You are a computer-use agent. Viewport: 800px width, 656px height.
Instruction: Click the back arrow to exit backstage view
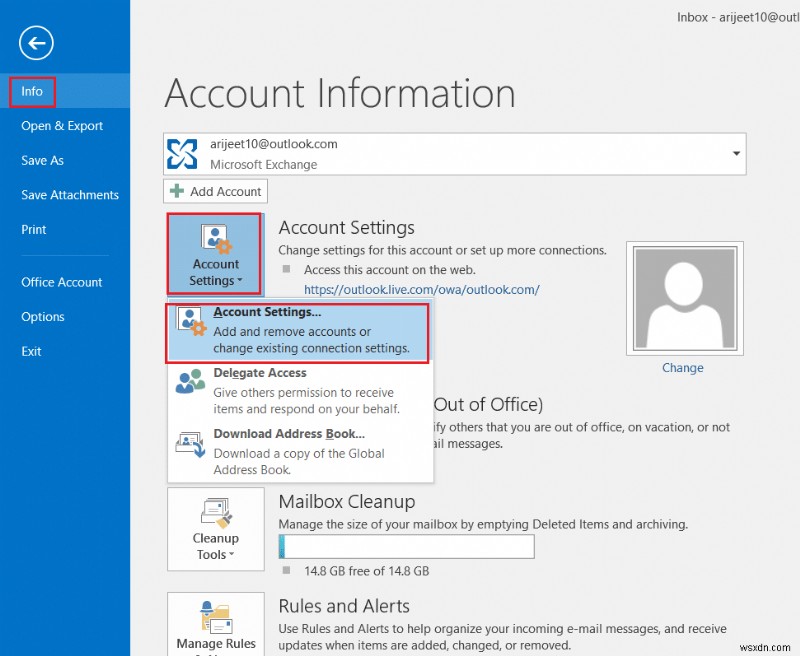click(35, 43)
